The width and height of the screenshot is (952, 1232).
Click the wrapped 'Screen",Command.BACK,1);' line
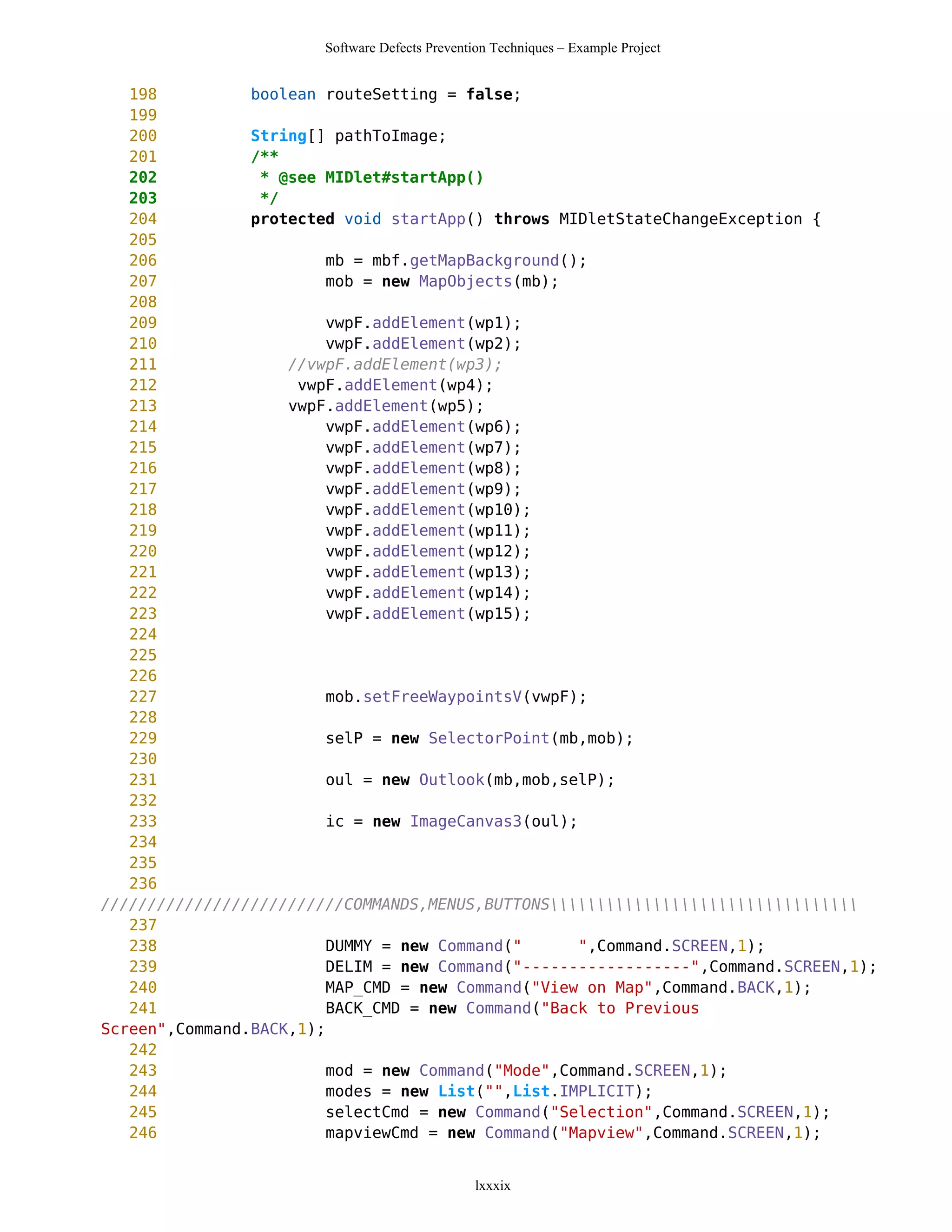click(x=212, y=1029)
